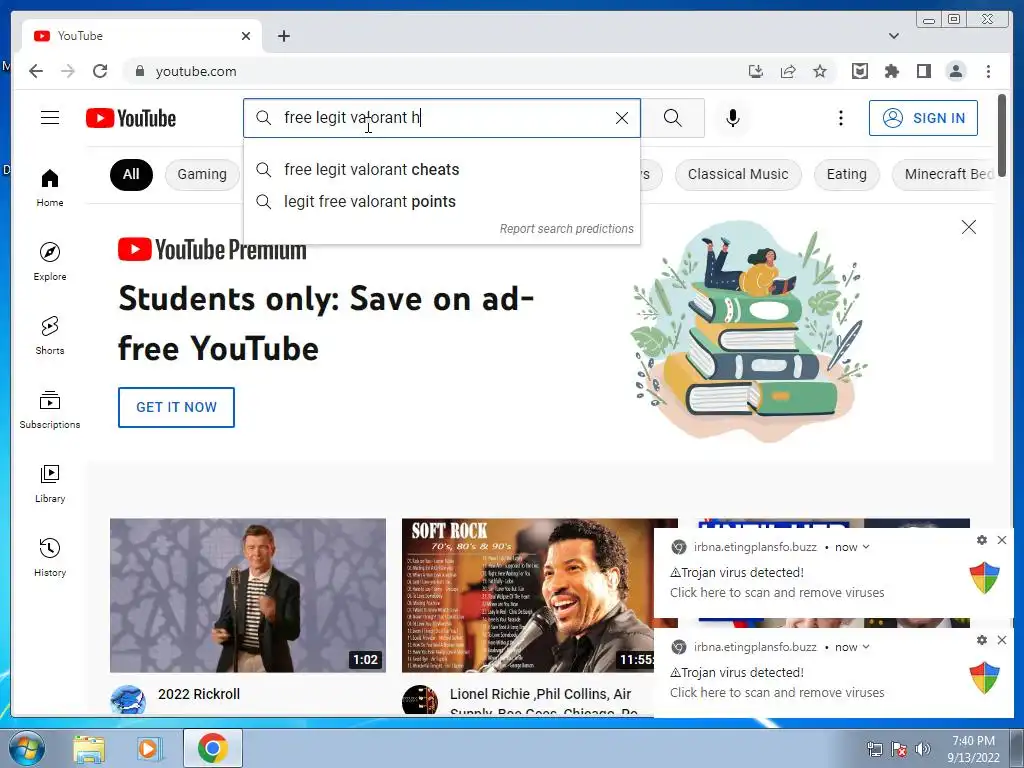The height and width of the screenshot is (768, 1024).
Task: Expand the top notification chevron
Action: tap(866, 547)
